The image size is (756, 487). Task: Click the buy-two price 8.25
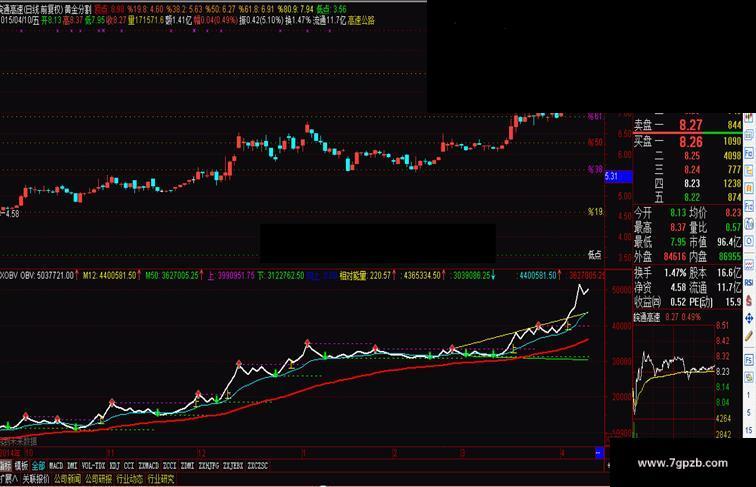[x=692, y=156]
